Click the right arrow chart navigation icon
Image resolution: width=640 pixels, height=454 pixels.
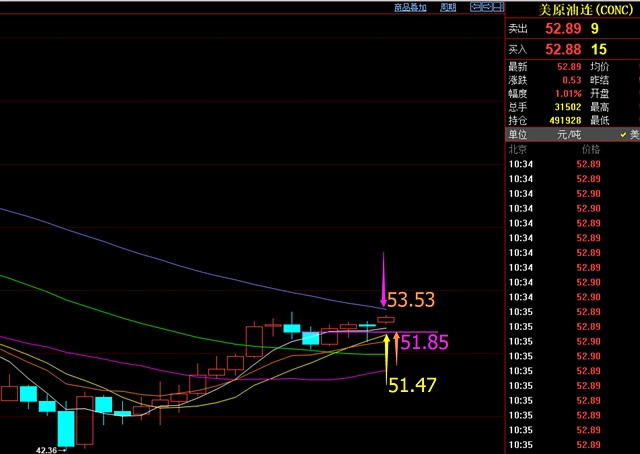click(487, 7)
